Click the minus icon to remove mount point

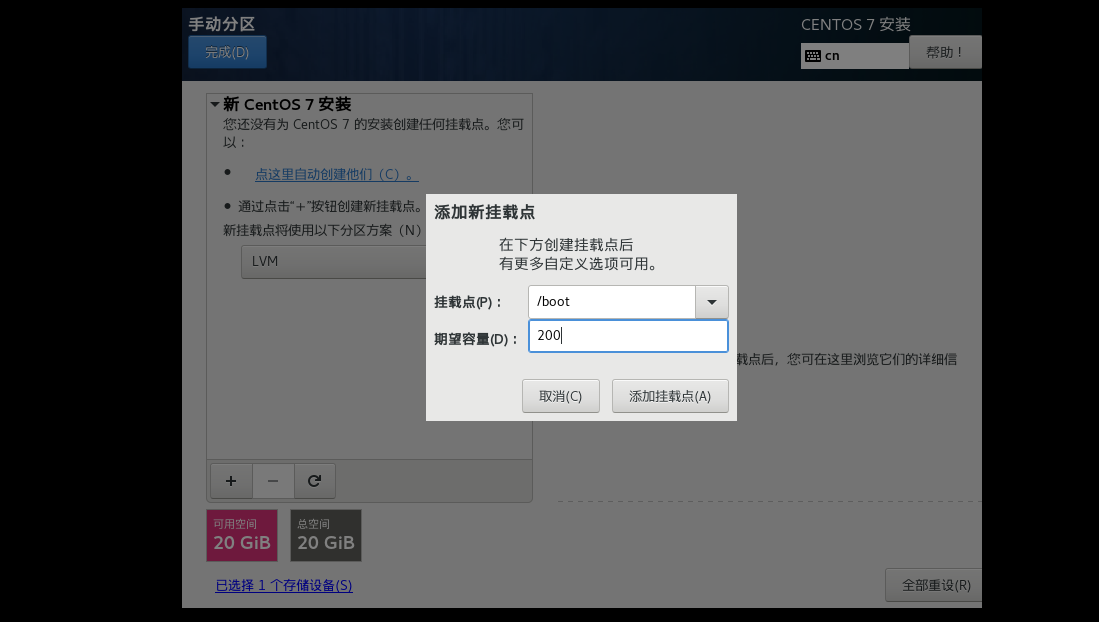tap(273, 480)
